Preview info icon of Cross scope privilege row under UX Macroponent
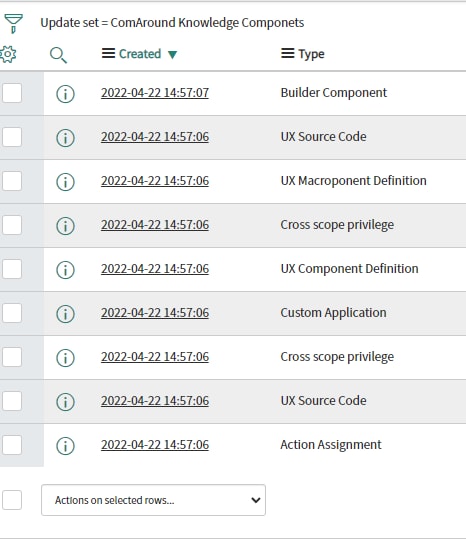Screen dimensions: 466x543 click(65, 226)
